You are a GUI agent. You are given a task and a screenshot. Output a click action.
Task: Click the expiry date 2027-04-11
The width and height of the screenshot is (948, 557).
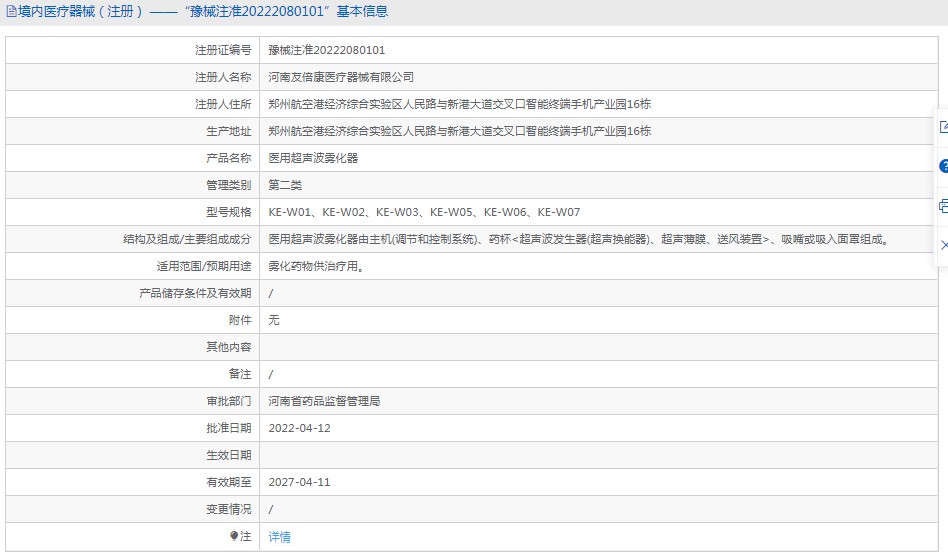[299, 482]
